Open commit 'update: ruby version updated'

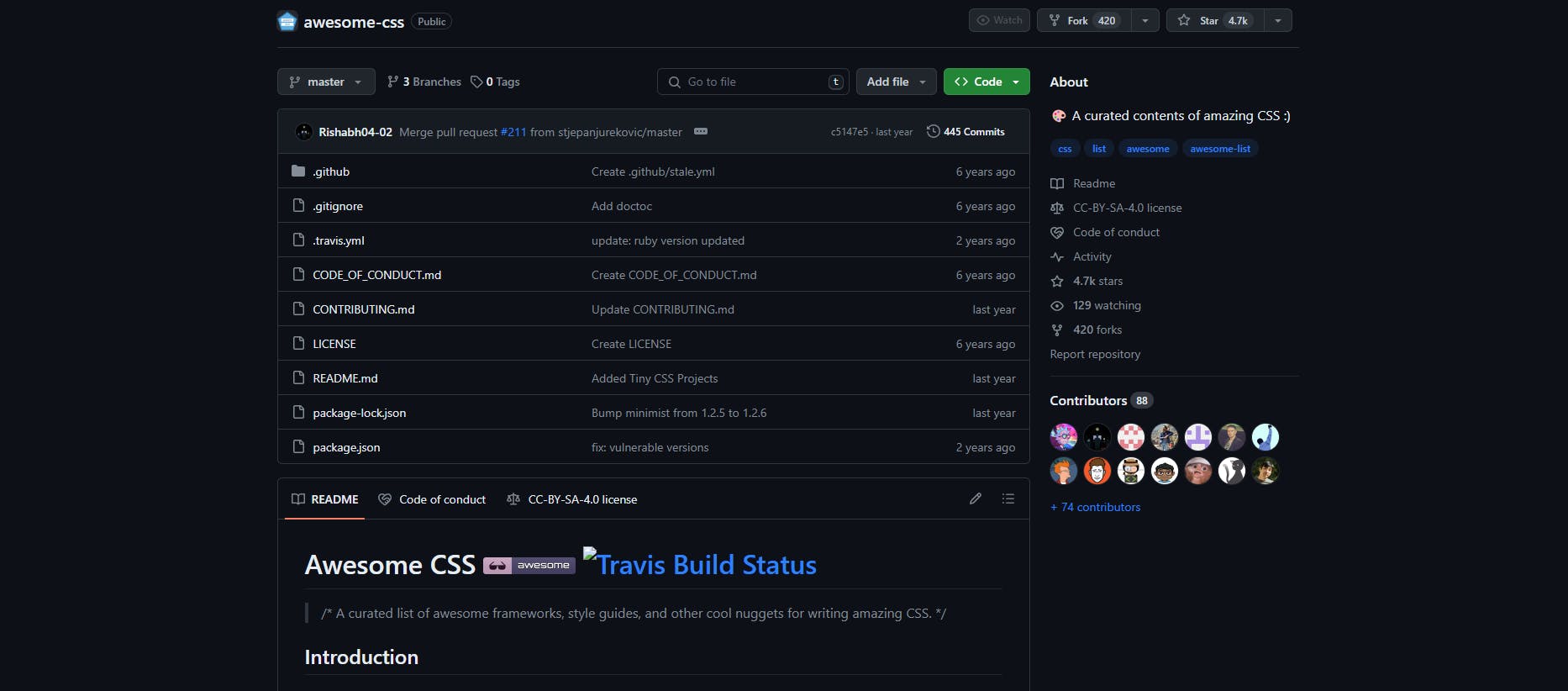click(x=668, y=240)
